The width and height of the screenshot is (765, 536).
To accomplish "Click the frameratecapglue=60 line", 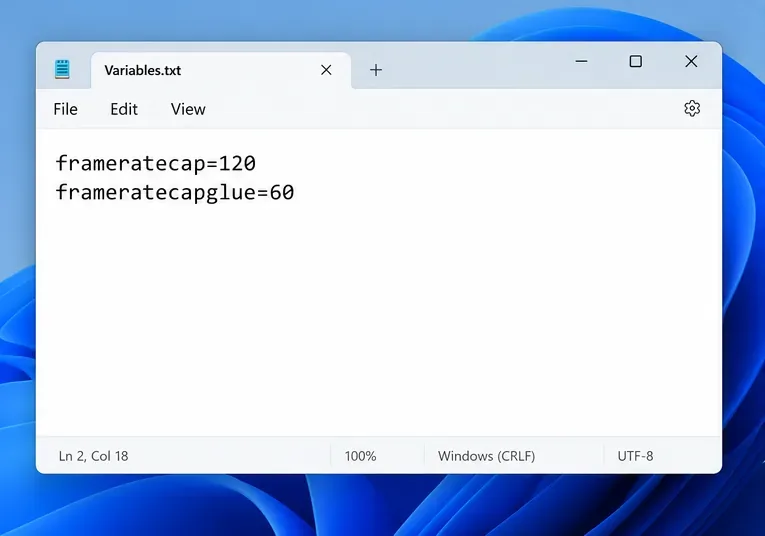I will pos(175,192).
